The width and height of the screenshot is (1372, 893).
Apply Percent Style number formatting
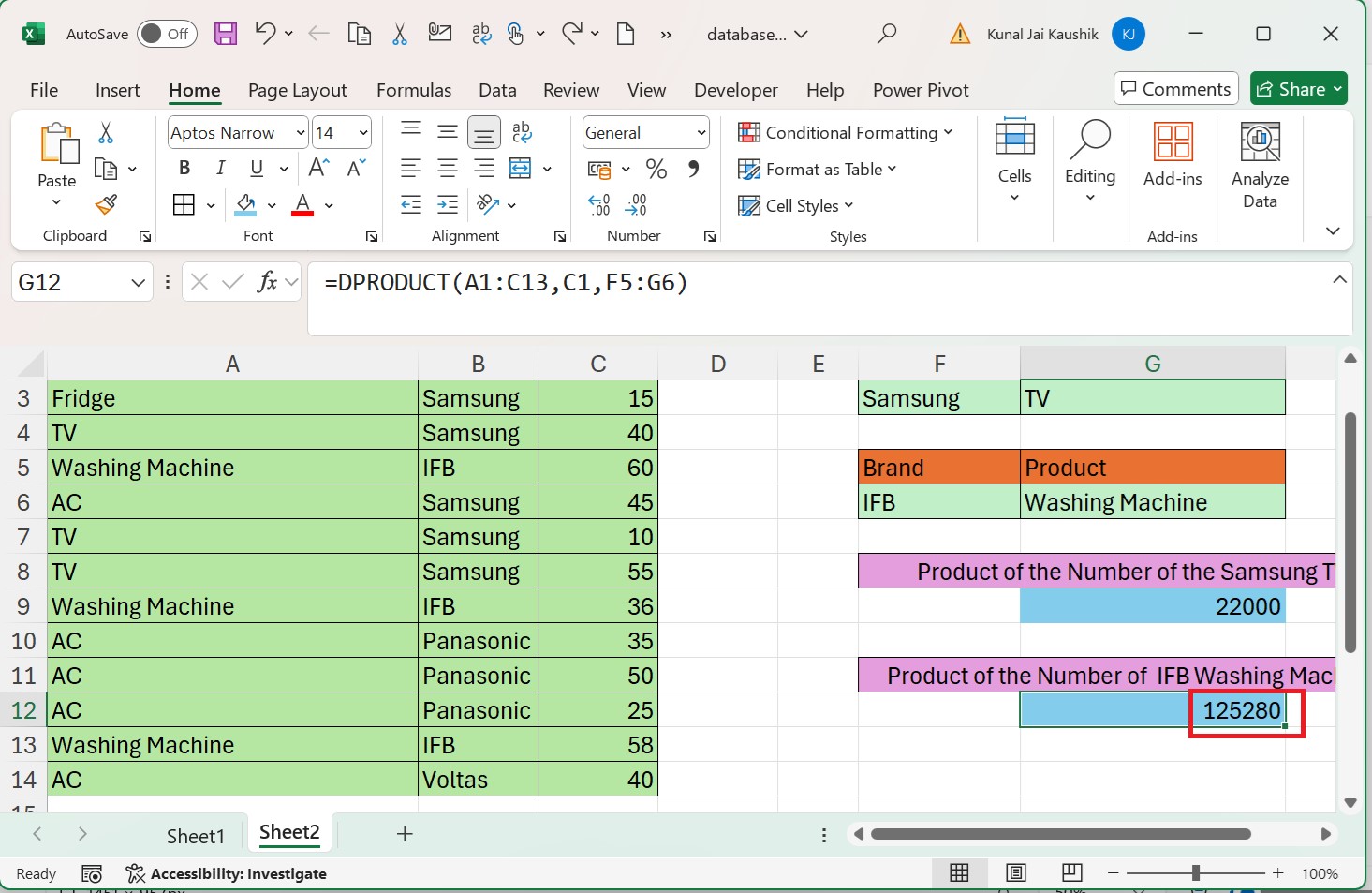656,169
